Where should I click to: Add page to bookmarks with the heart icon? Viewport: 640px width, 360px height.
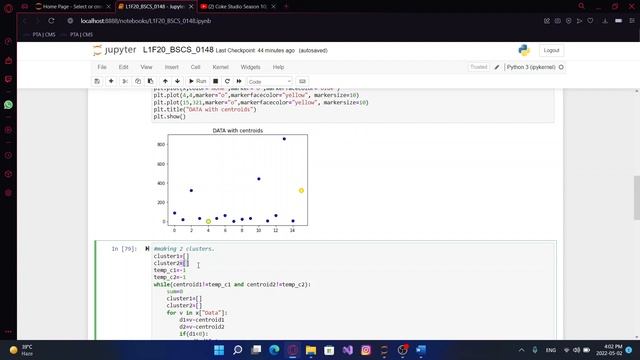[590, 21]
